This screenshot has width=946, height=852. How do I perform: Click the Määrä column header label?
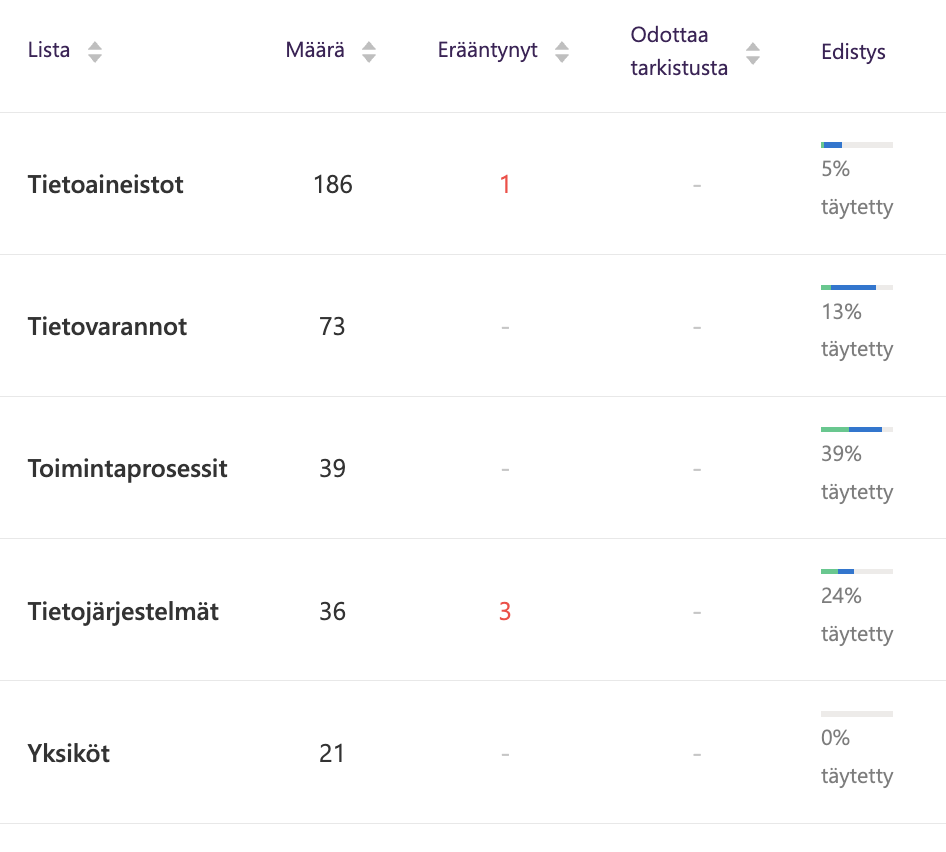[x=315, y=51]
